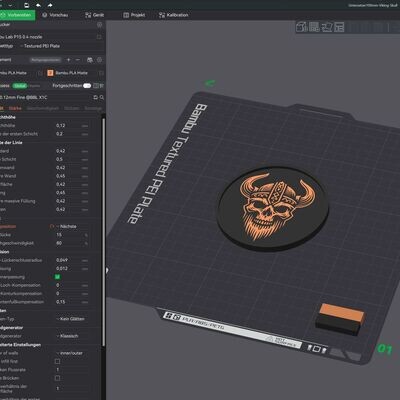Edit filament 2 preset icon

[101, 73]
